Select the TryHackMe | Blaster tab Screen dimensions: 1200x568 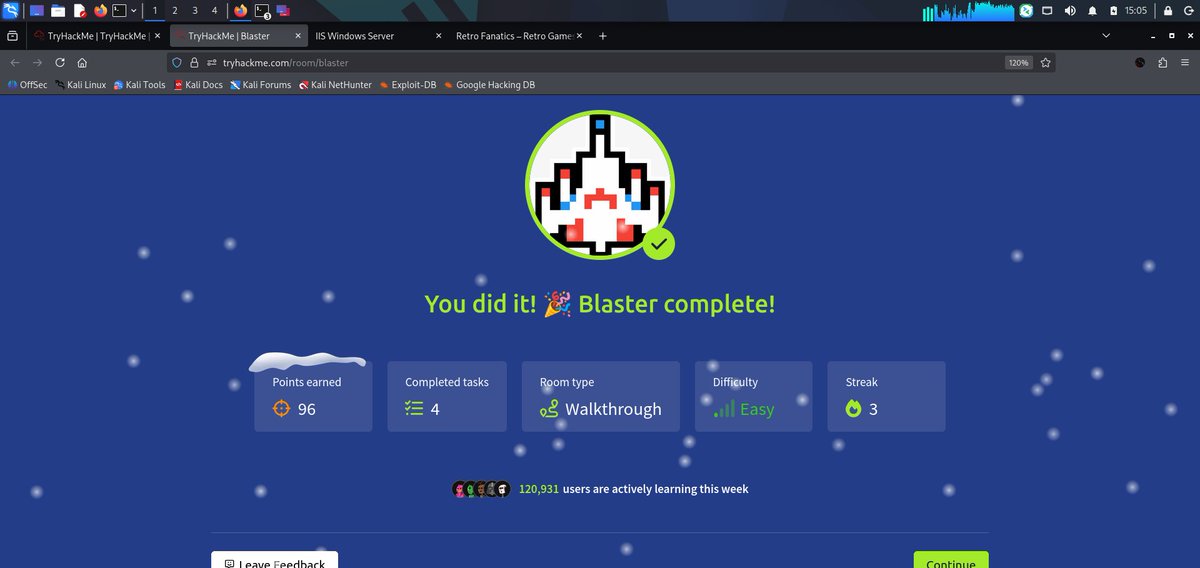point(237,35)
